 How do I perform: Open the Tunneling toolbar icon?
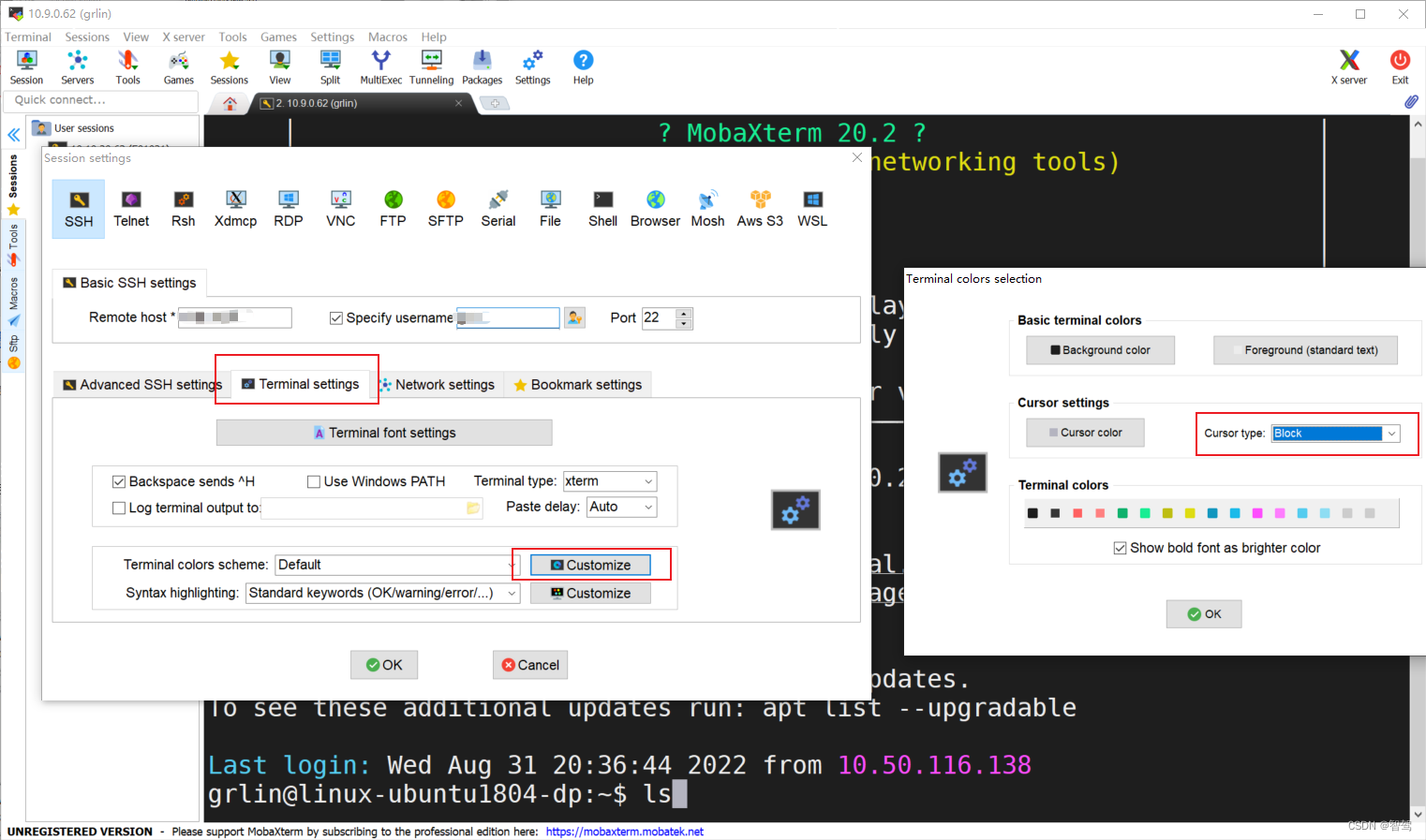pos(431,67)
